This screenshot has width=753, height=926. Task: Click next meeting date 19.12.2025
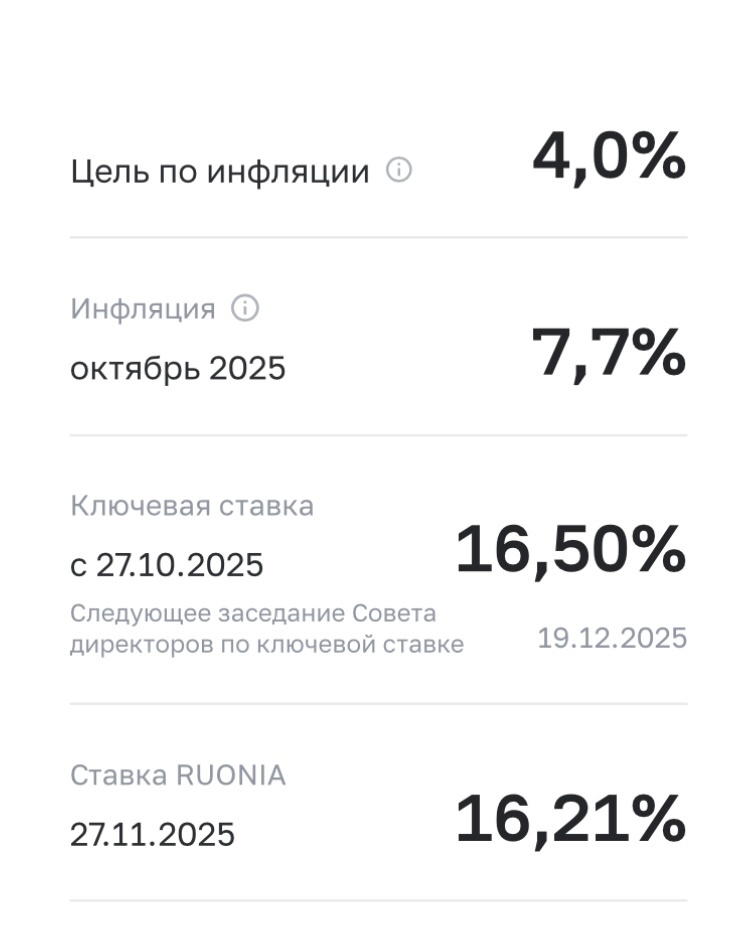pyautogui.click(x=612, y=638)
